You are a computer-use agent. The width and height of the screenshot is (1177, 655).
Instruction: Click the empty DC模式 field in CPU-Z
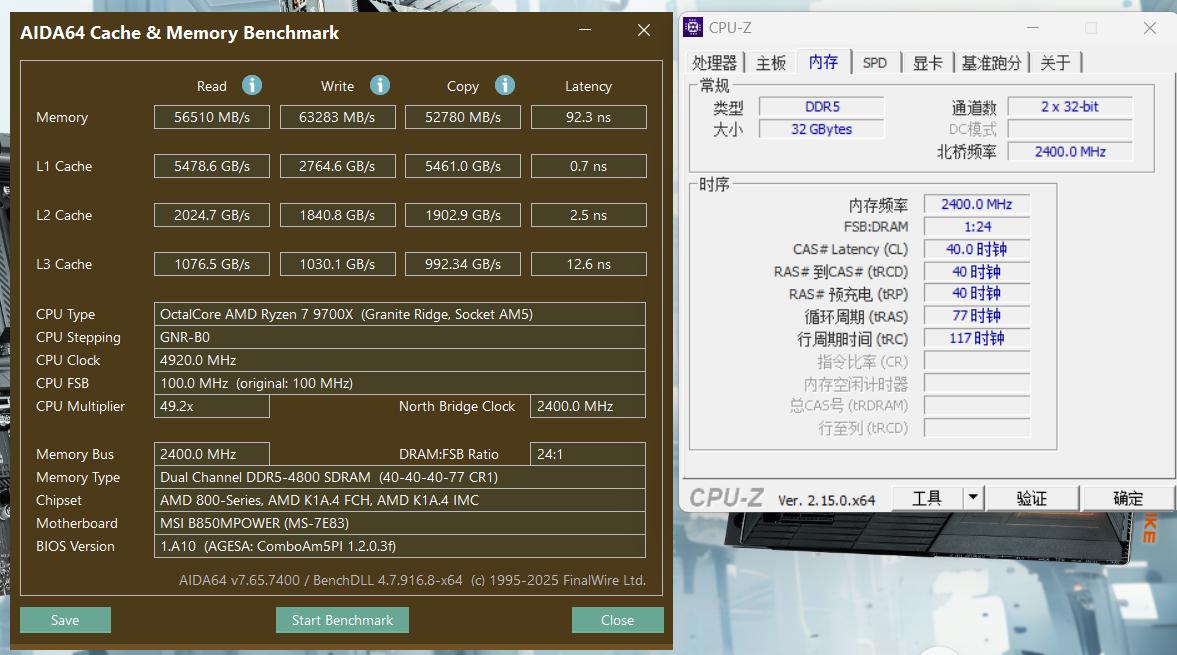tap(1070, 129)
